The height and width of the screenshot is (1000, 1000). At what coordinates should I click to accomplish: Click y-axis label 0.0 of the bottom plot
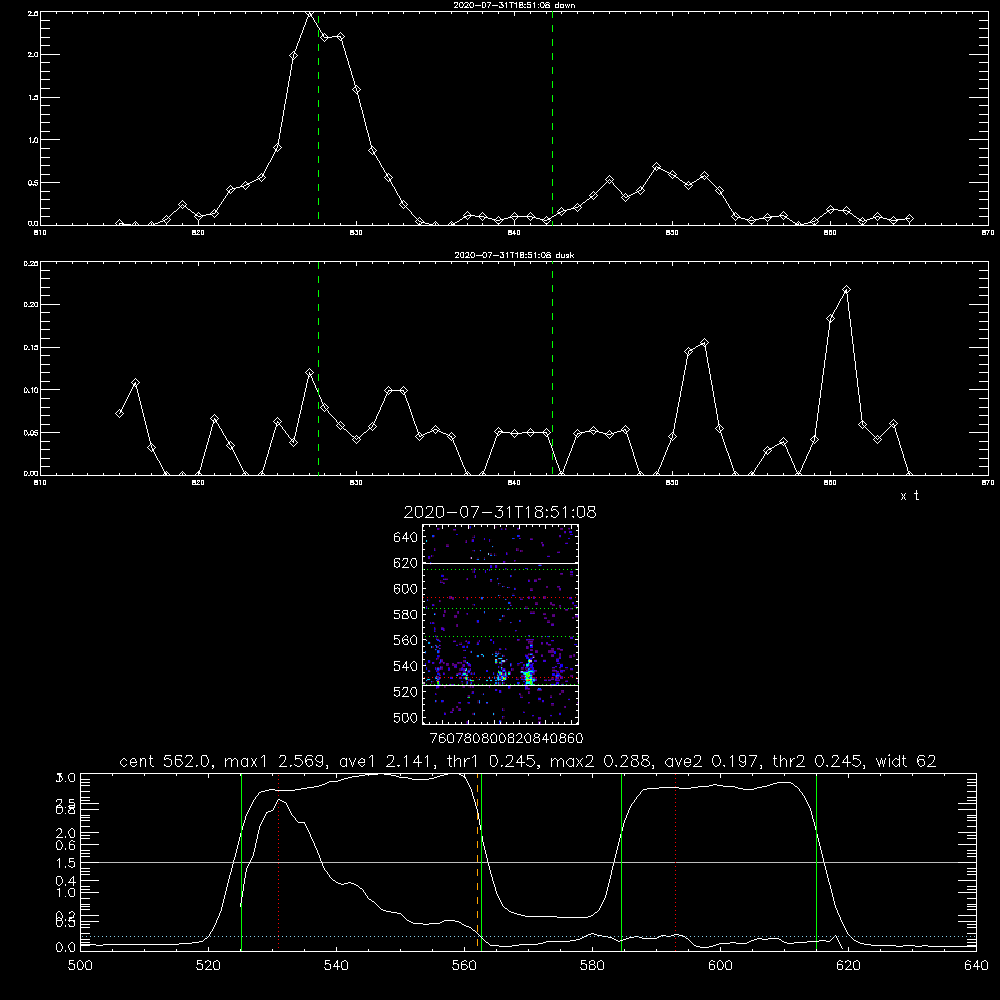(67, 947)
